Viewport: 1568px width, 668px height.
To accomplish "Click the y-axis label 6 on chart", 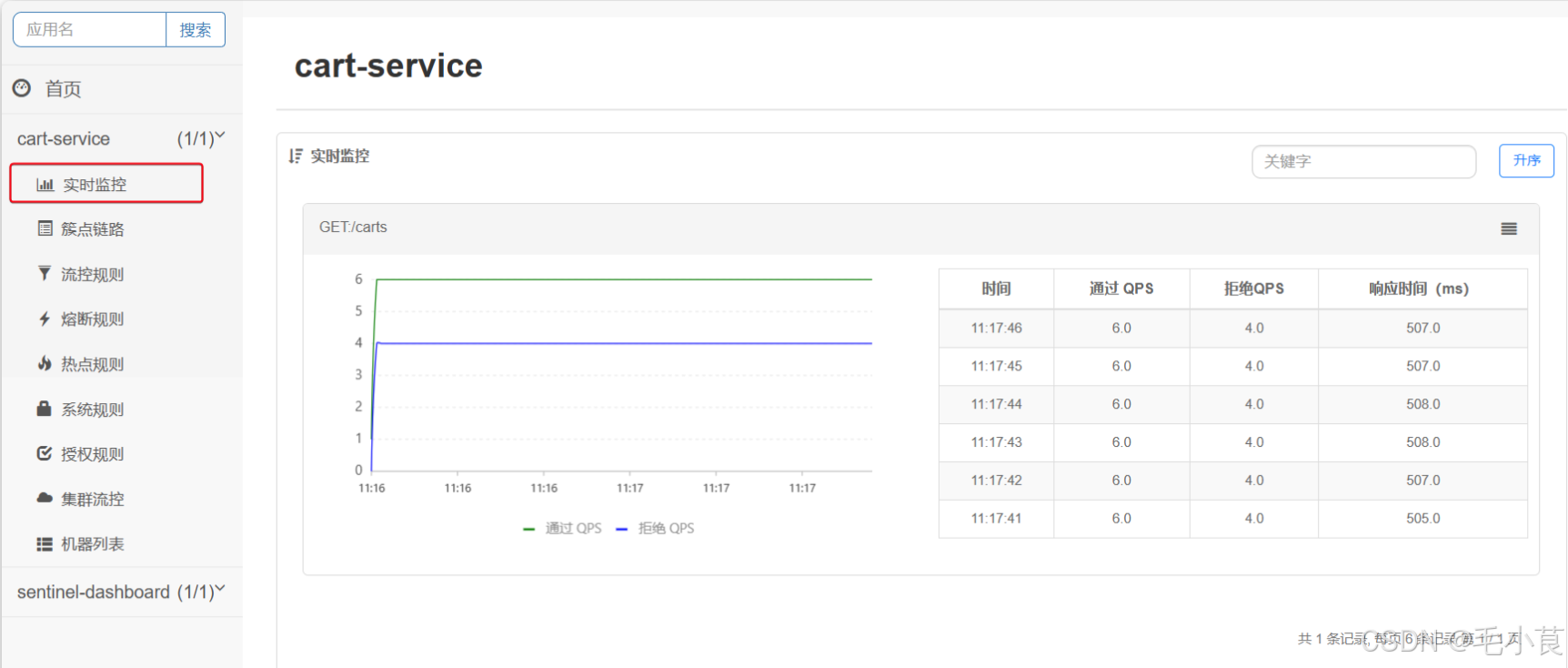I will click(x=358, y=279).
